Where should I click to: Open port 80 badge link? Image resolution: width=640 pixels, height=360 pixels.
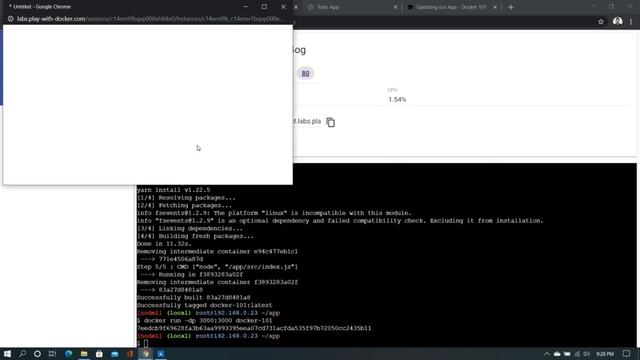click(x=305, y=73)
